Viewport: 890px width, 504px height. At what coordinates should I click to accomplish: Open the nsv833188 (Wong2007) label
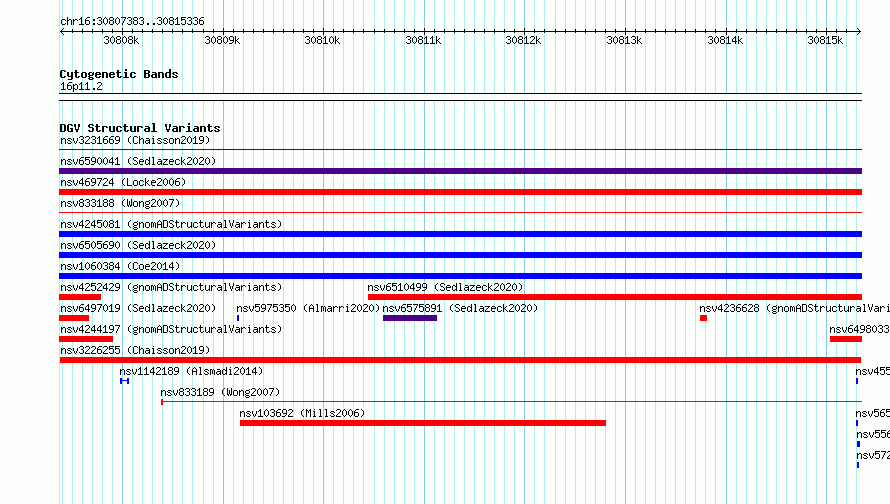click(120, 203)
